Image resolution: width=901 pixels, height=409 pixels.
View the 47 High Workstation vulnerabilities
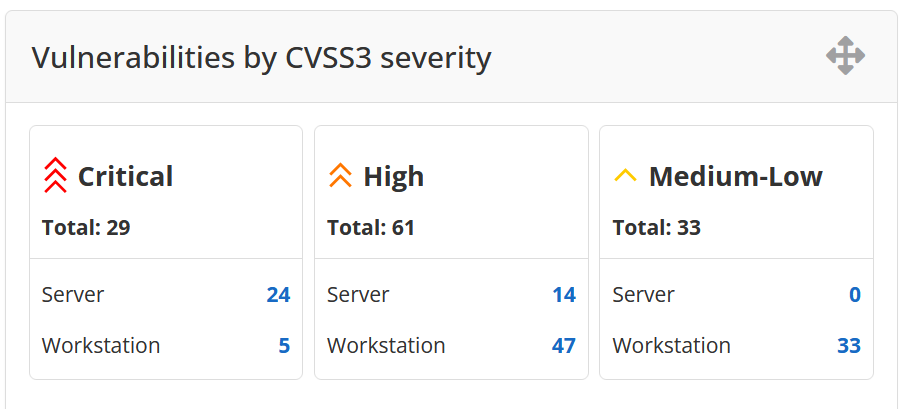(x=564, y=346)
